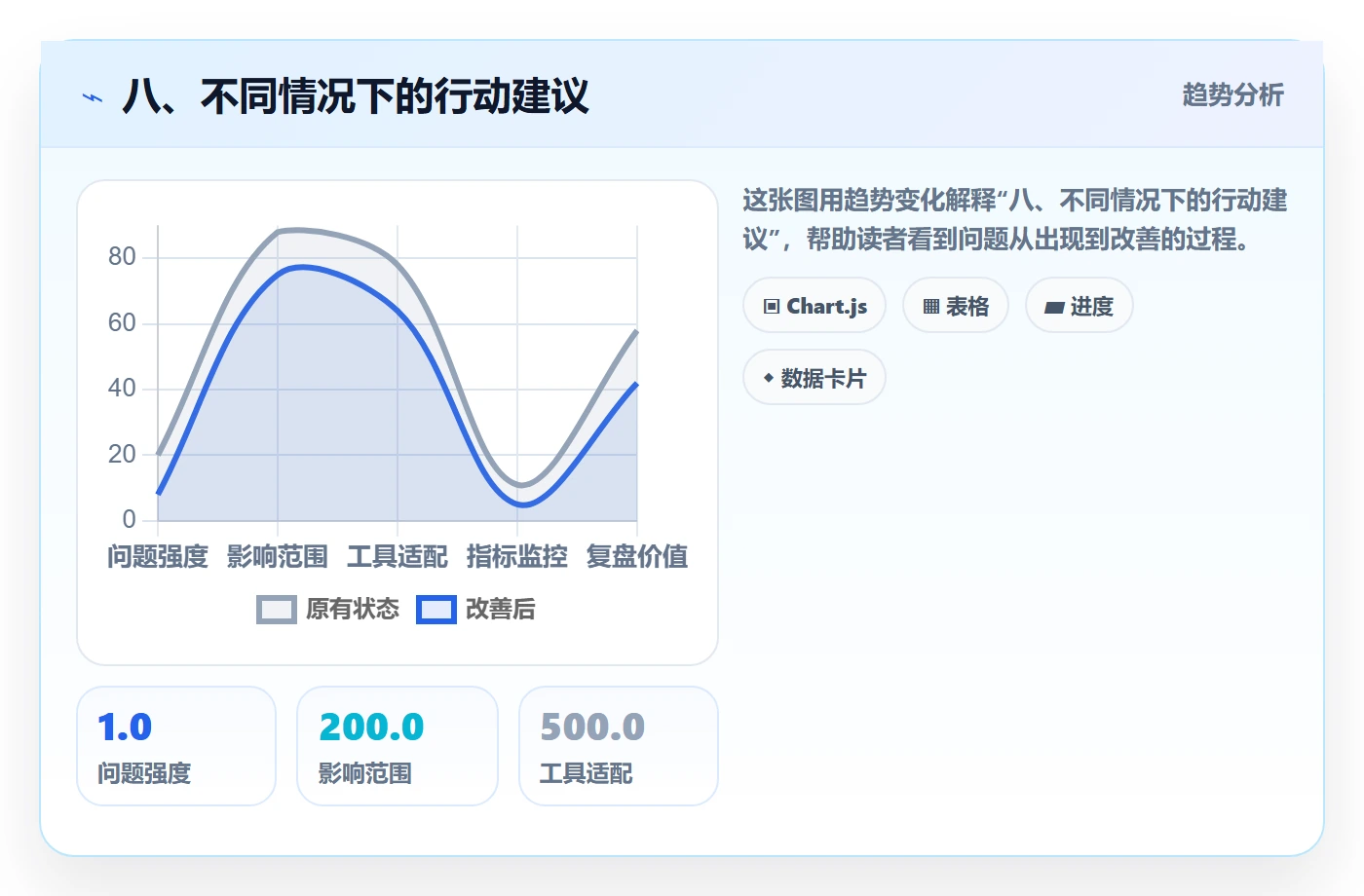Viewport: 1364px width, 896px height.
Task: Click the 0 y-axis tick label
Action: click(x=129, y=519)
